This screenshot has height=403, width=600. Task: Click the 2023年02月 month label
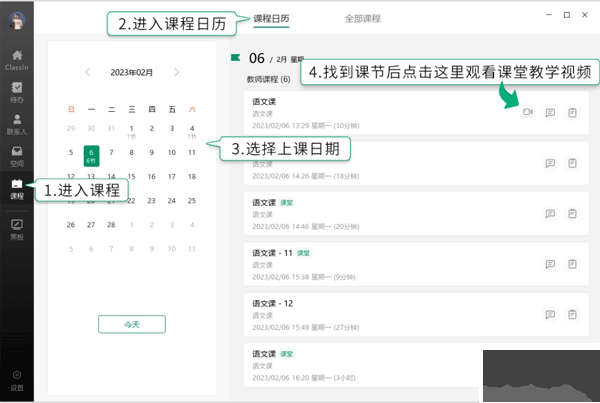(x=132, y=72)
